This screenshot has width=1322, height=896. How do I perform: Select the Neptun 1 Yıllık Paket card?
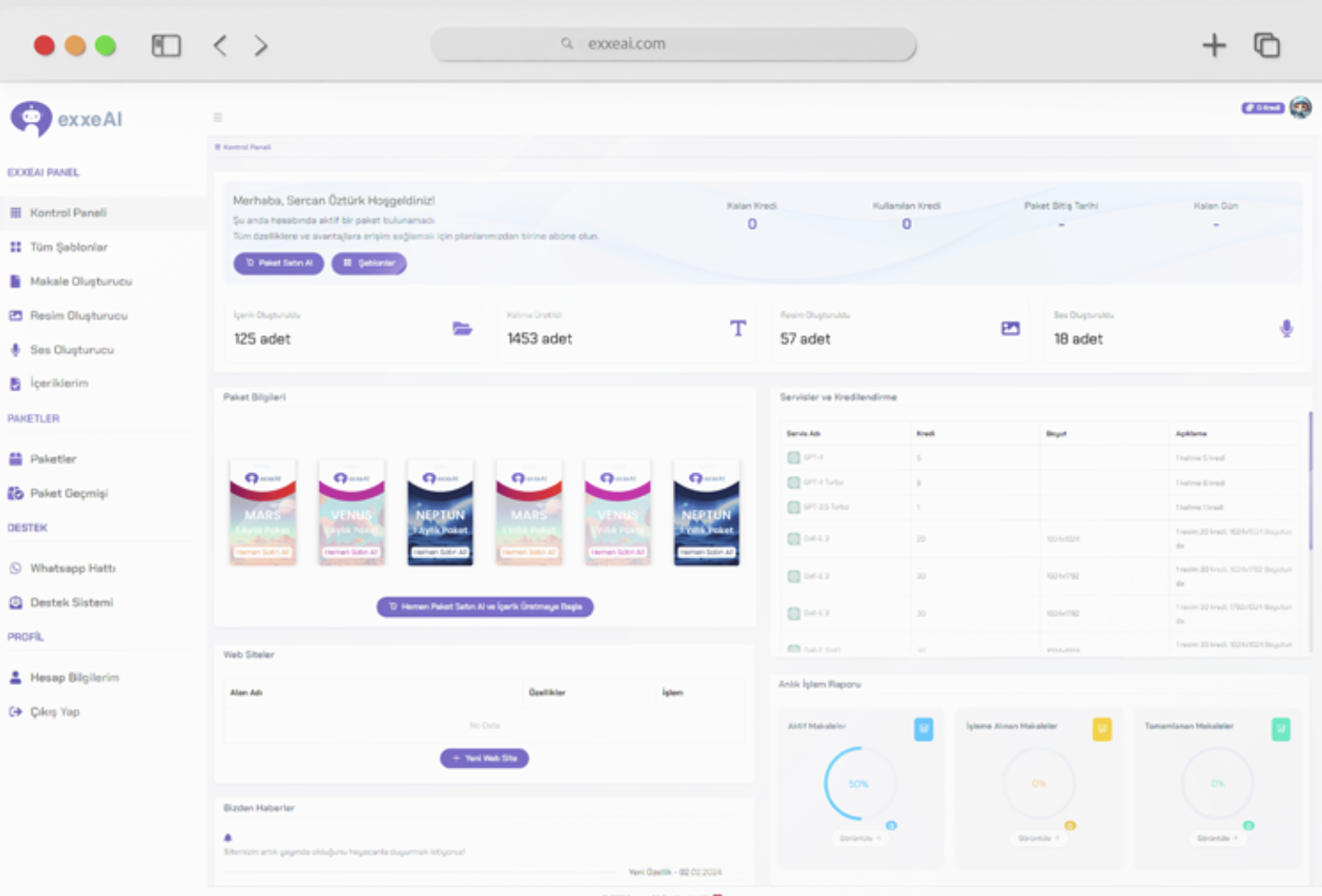(707, 512)
